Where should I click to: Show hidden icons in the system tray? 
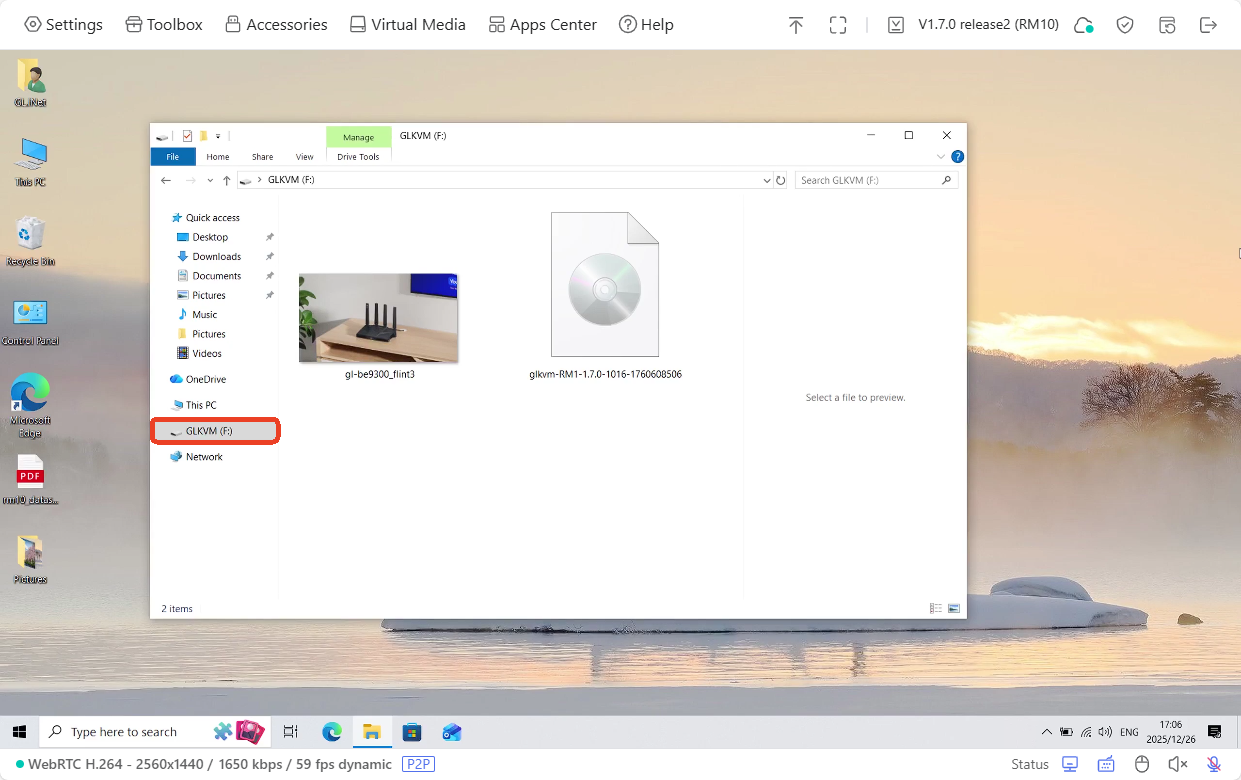pyautogui.click(x=1046, y=731)
